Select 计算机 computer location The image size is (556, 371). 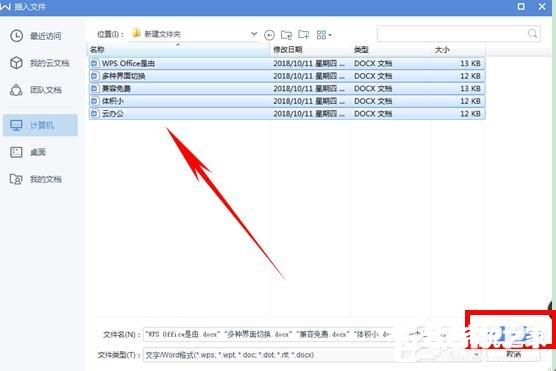40,125
